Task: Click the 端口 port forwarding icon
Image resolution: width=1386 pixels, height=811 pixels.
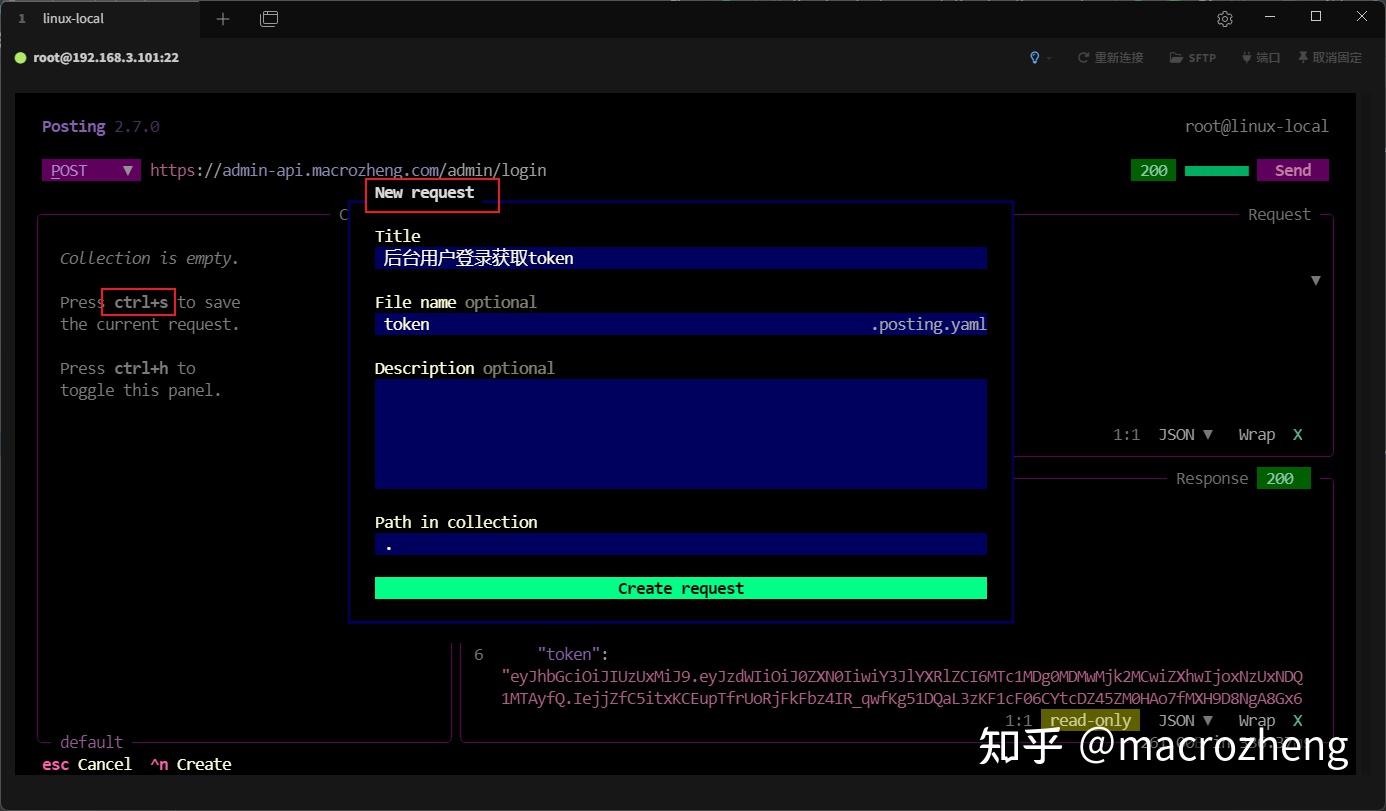Action: [1261, 57]
